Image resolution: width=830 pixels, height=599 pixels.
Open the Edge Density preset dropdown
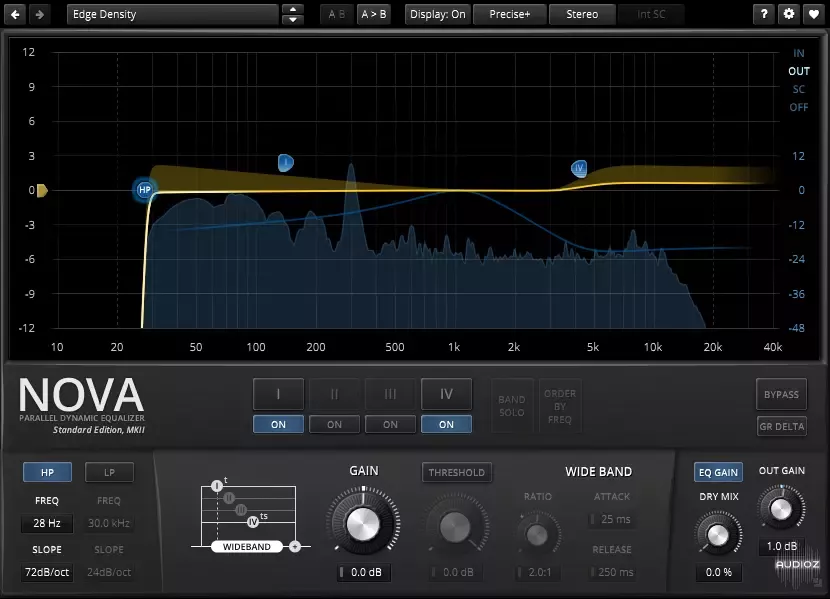point(172,14)
